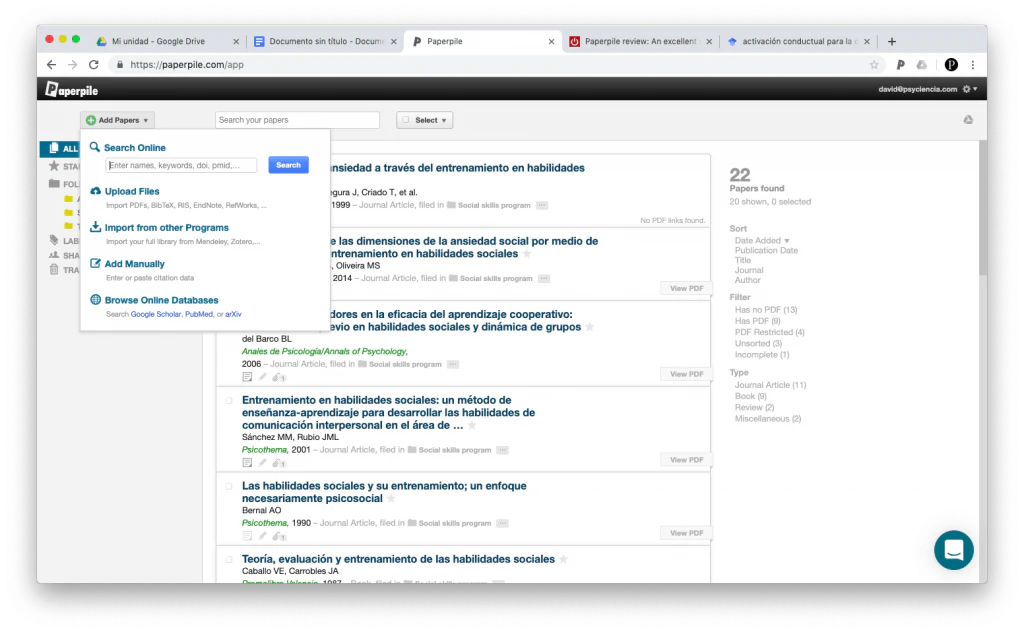
Task: Choose Upload Files from the Add Papers menu
Action: pos(132,191)
